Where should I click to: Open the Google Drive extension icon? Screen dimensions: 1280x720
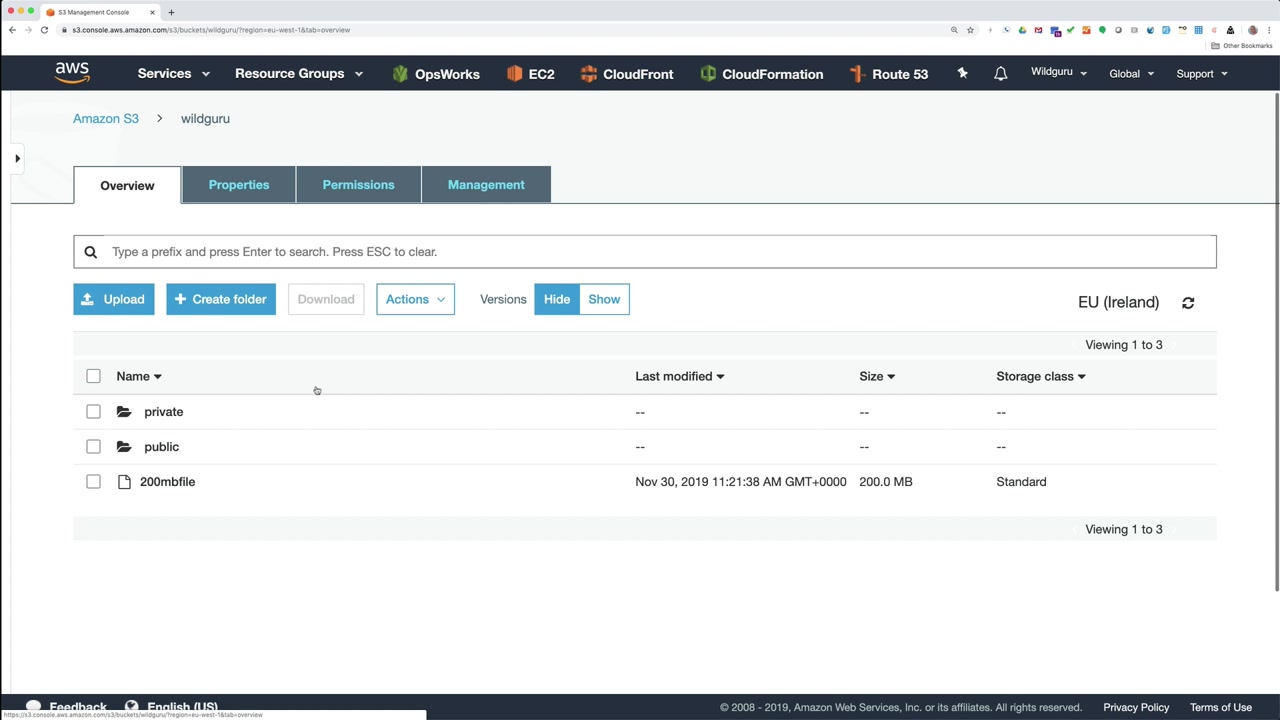pos(1022,30)
